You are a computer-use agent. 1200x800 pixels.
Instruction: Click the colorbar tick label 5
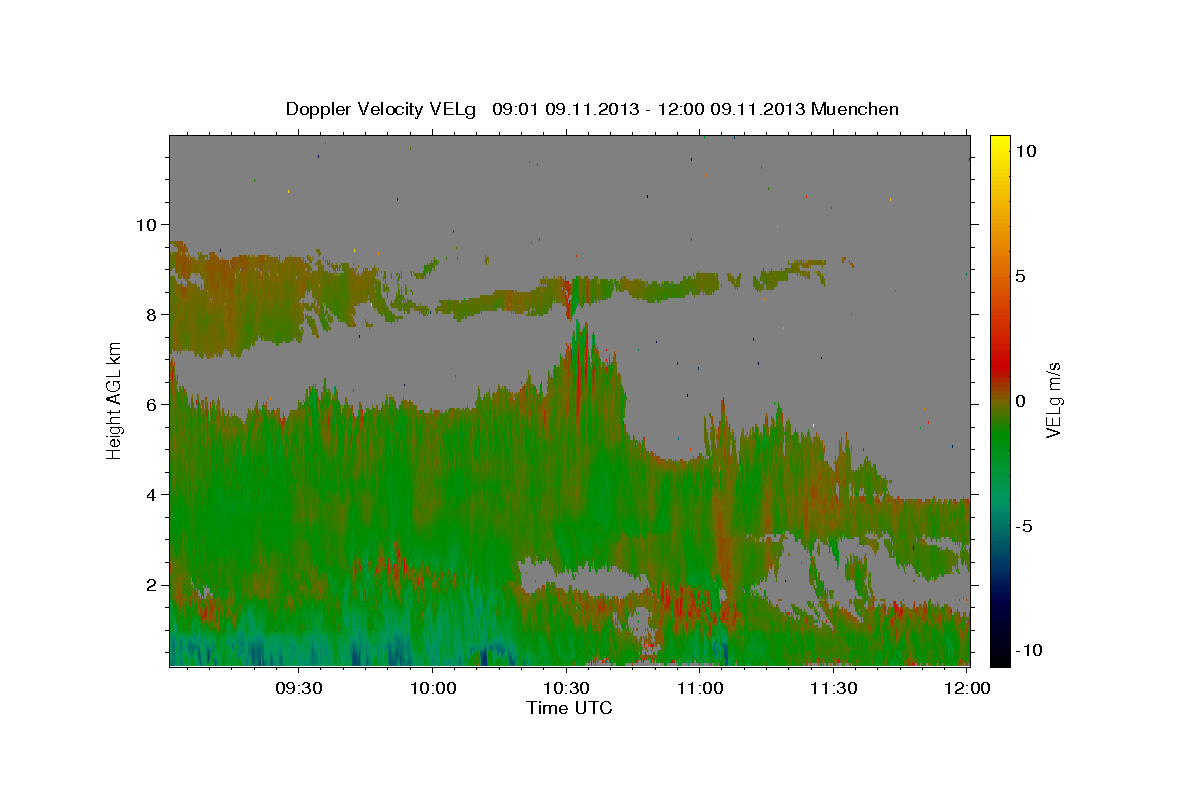click(1020, 276)
